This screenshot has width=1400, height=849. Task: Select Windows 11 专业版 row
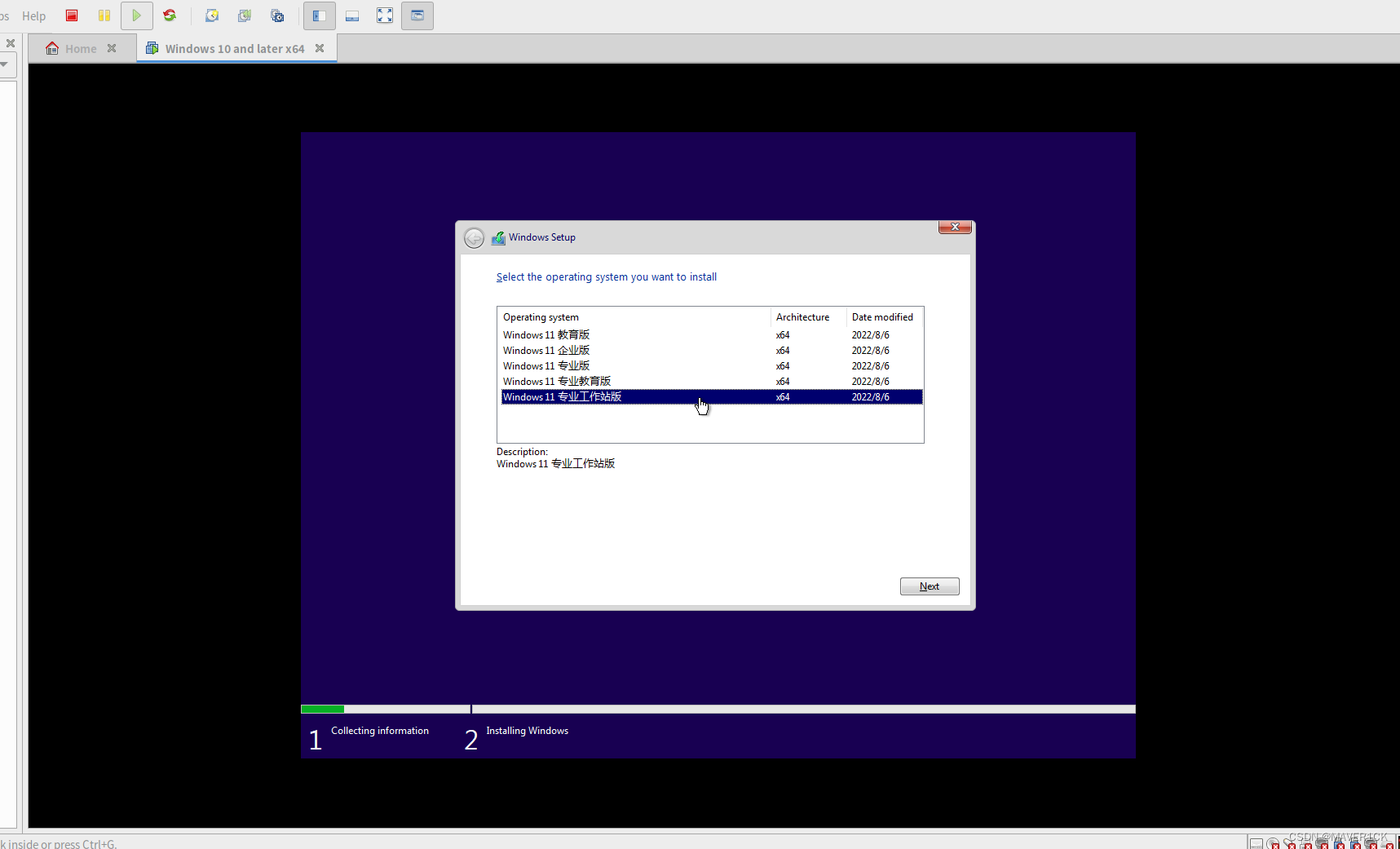[711, 366]
